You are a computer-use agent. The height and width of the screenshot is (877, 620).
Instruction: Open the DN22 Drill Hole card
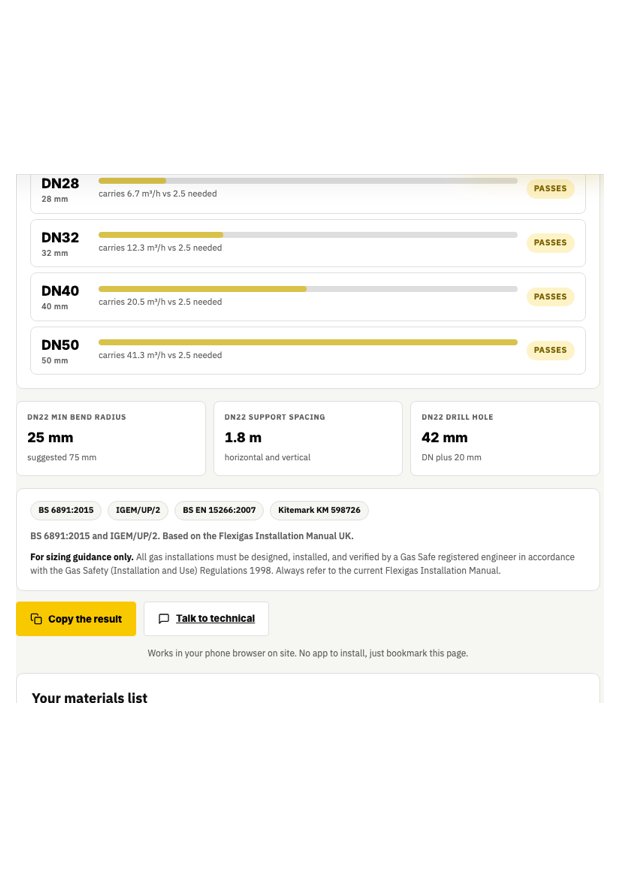point(505,438)
